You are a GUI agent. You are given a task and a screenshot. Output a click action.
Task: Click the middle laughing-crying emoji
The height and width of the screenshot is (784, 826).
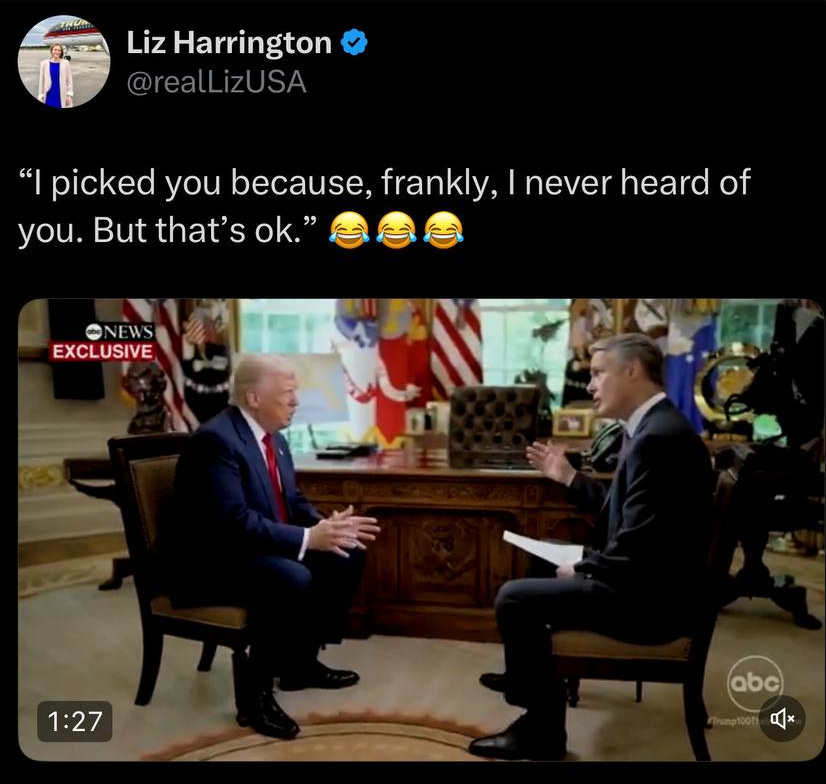[397, 230]
